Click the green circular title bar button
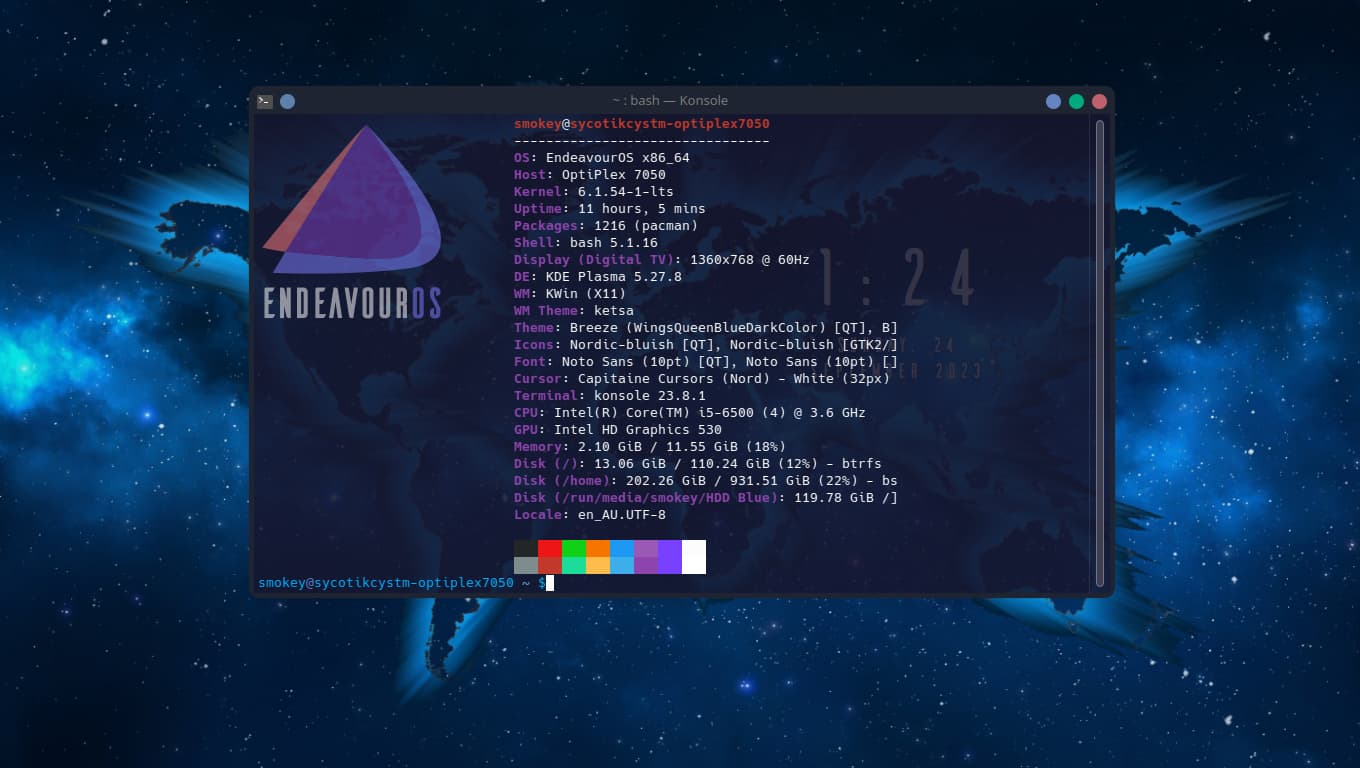The image size is (1360, 768). point(1076,101)
